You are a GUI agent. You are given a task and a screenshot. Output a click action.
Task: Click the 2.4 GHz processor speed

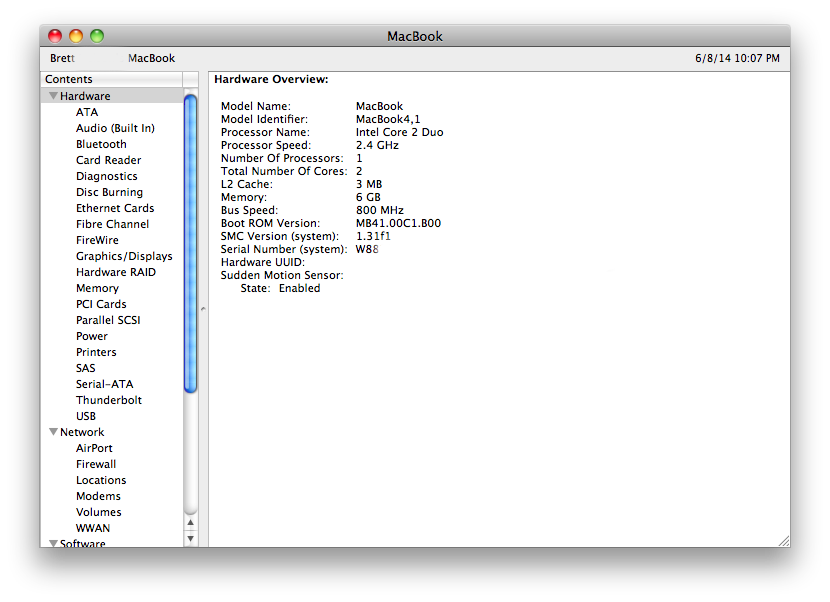[377, 145]
